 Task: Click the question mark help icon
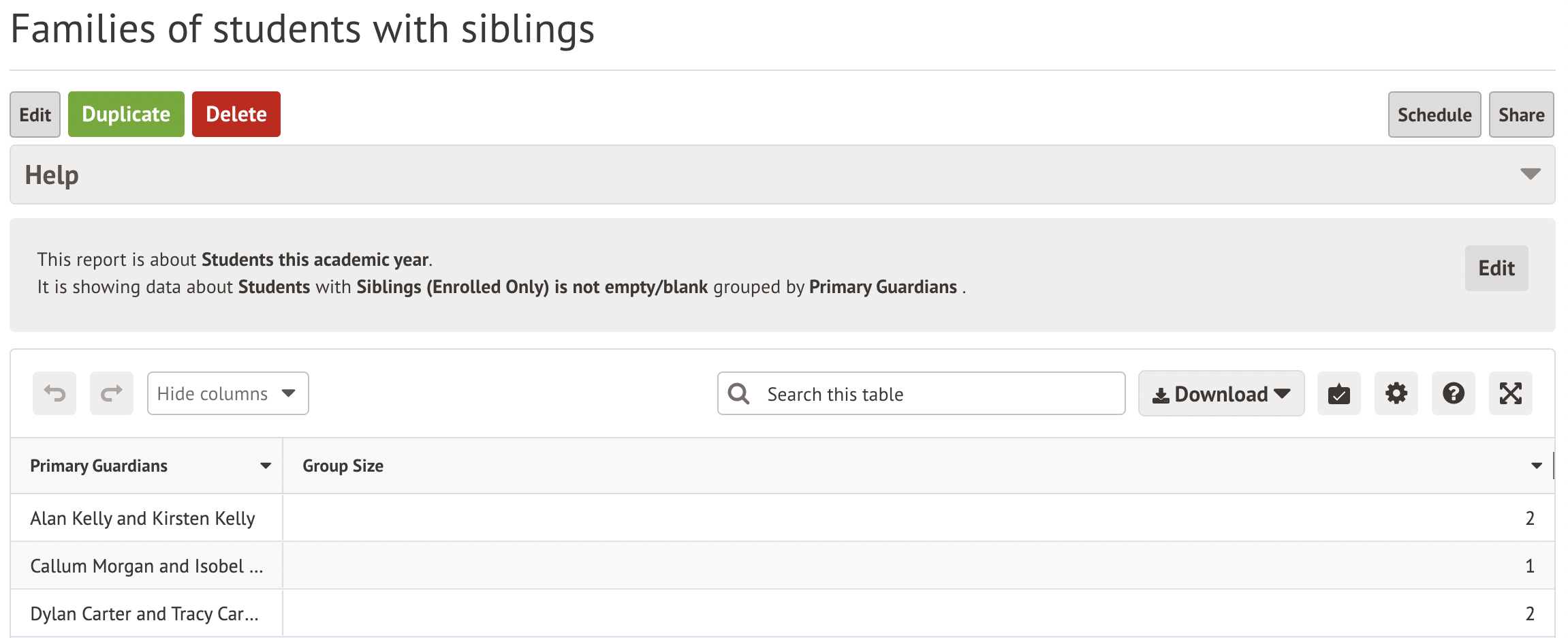pos(1453,393)
